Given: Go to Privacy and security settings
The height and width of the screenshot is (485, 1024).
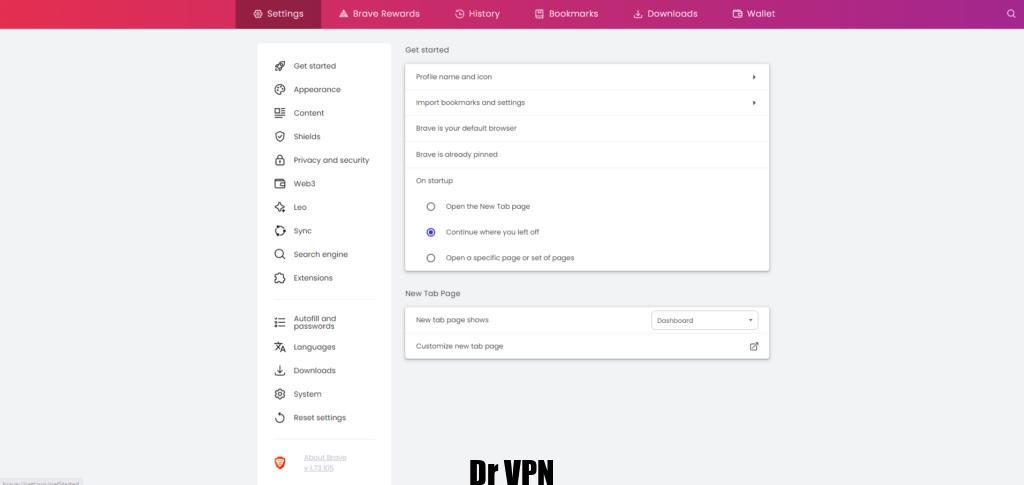Looking at the screenshot, I should pyautogui.click(x=331, y=160).
